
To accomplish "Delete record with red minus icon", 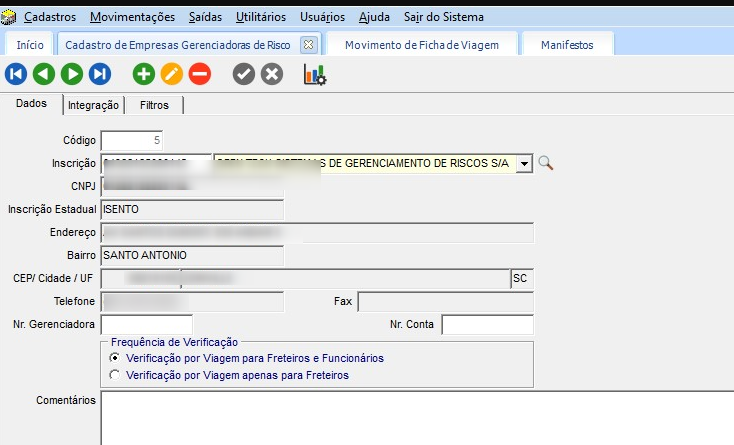I will tap(200, 73).
